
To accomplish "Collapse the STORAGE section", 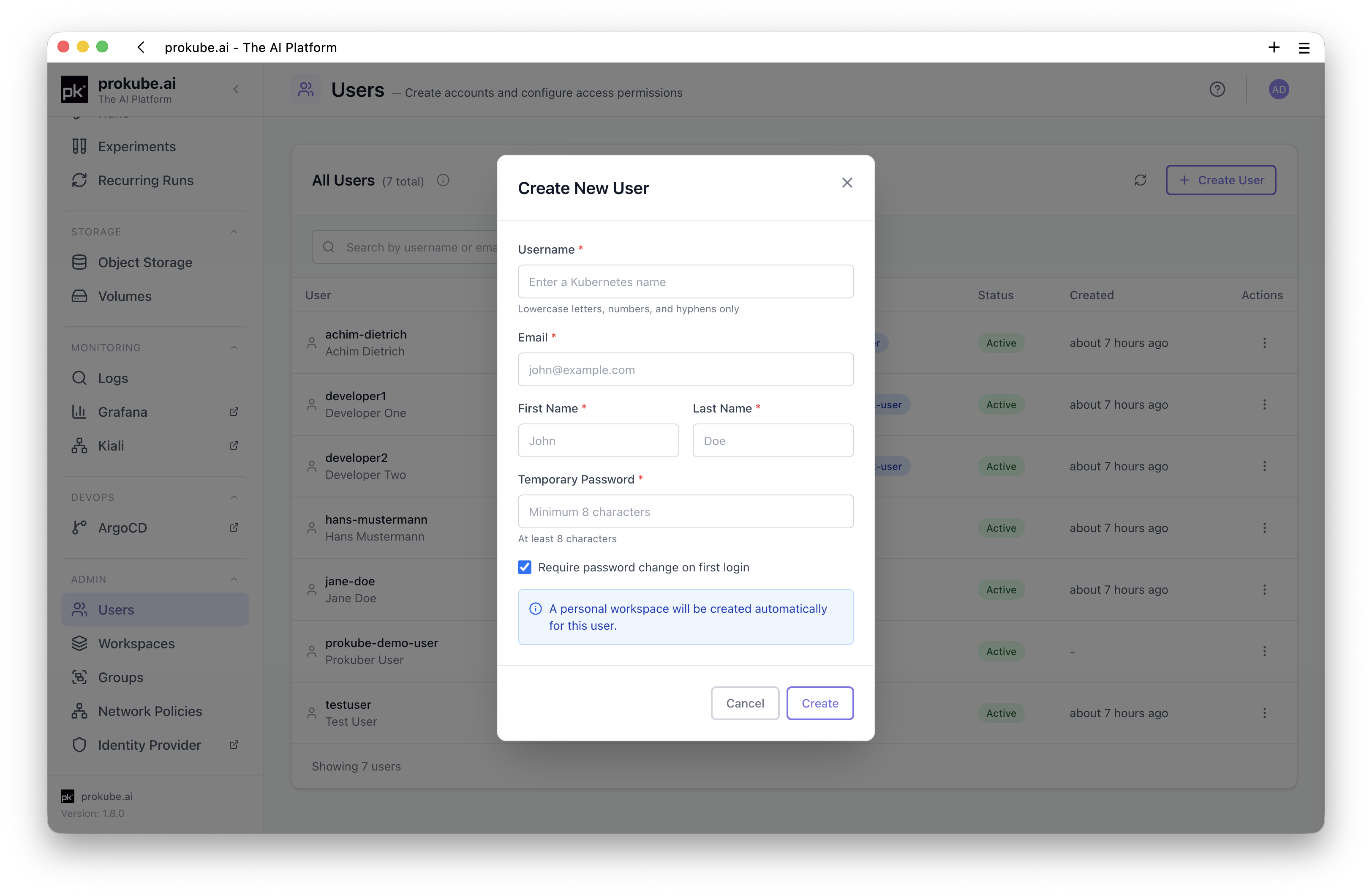I will pos(234,232).
